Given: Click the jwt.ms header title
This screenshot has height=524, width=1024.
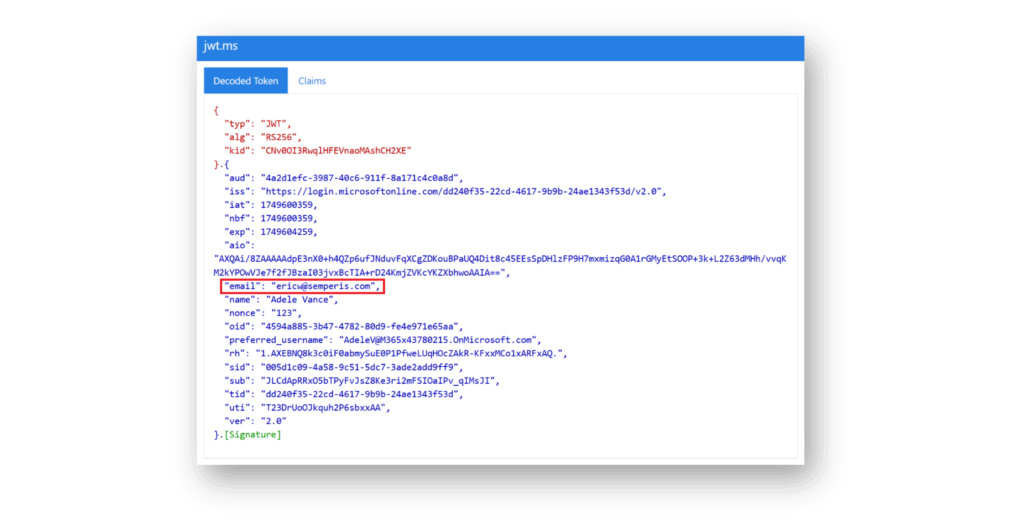Looking at the screenshot, I should click(221, 46).
